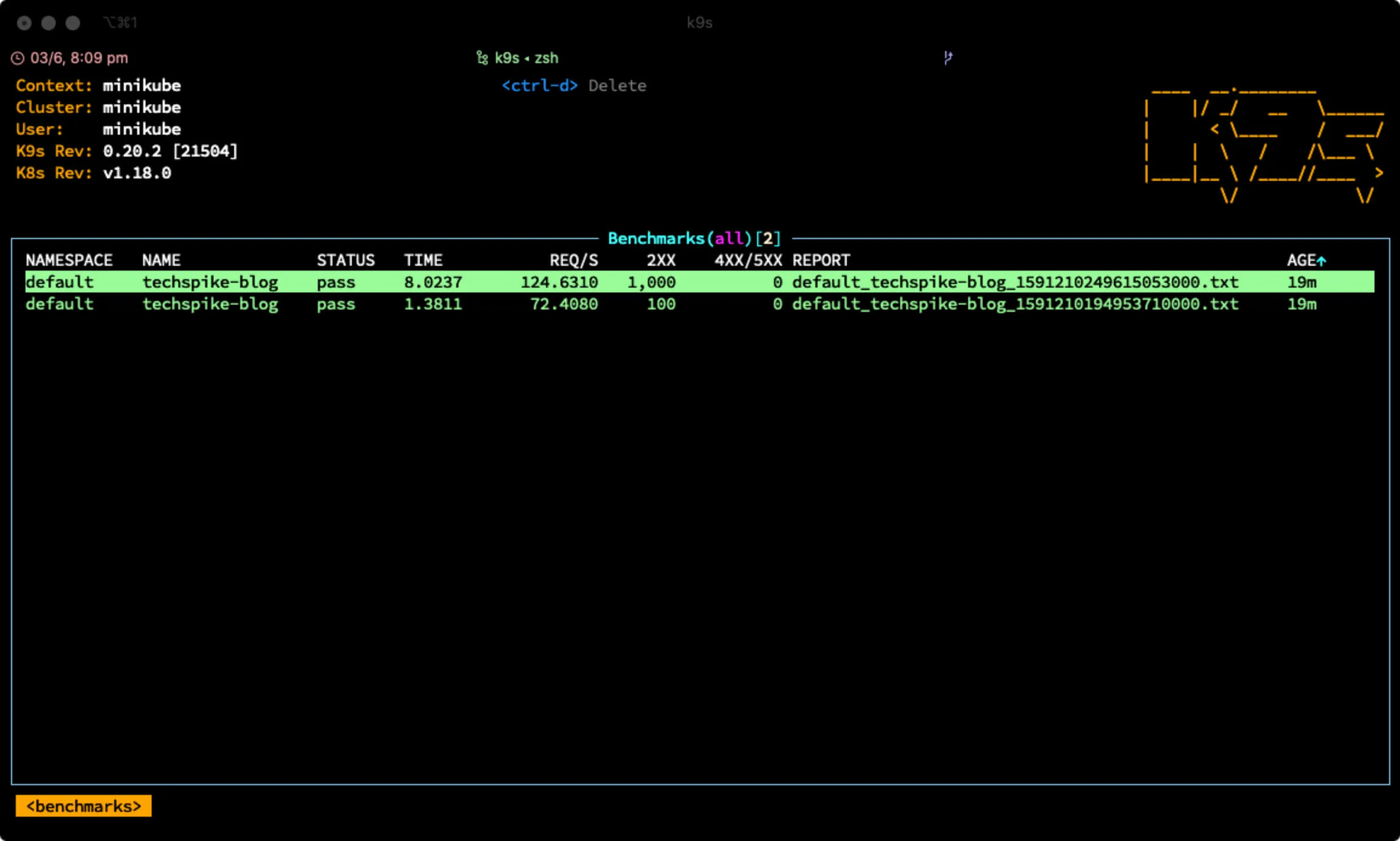The width and height of the screenshot is (1400, 841).
Task: Select the k9s • zsh tab title
Action: point(527,58)
